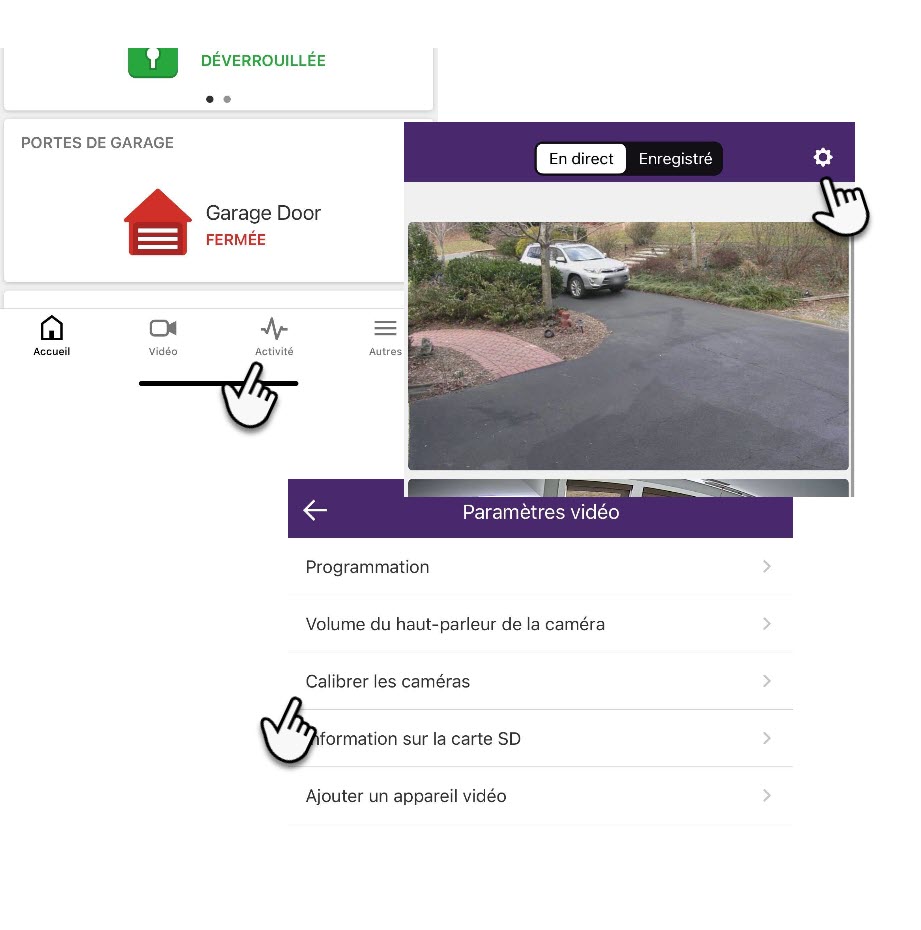Open Information sur la carte SD
921x930 pixels.
click(x=540, y=738)
